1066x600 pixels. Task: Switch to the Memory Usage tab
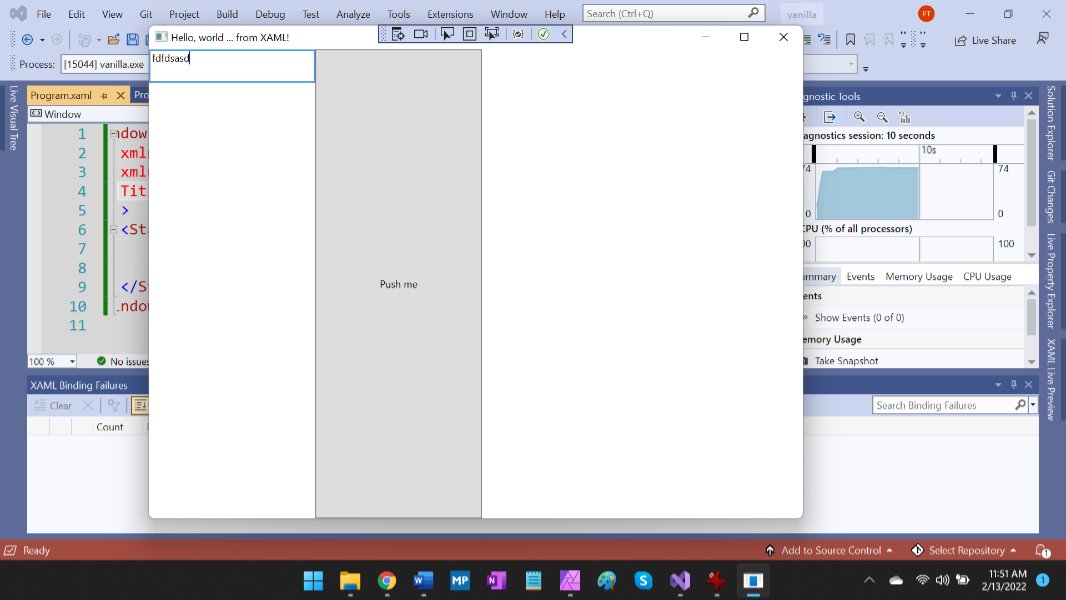pyautogui.click(x=918, y=277)
